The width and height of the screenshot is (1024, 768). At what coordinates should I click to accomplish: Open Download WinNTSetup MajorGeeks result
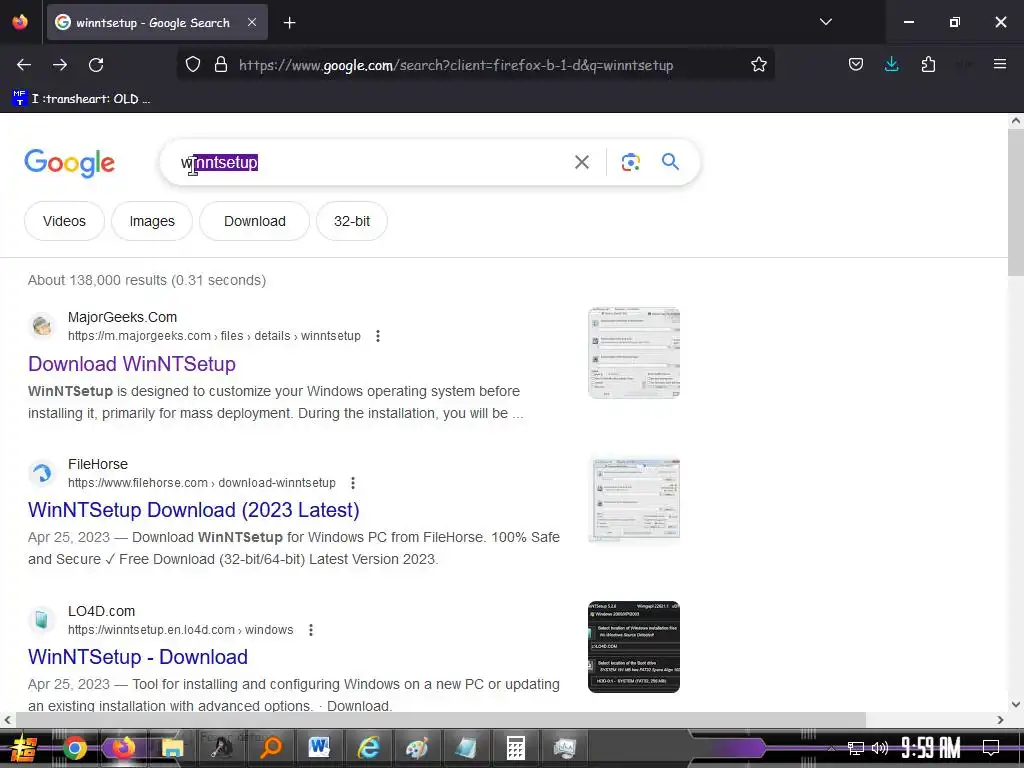[x=132, y=364]
